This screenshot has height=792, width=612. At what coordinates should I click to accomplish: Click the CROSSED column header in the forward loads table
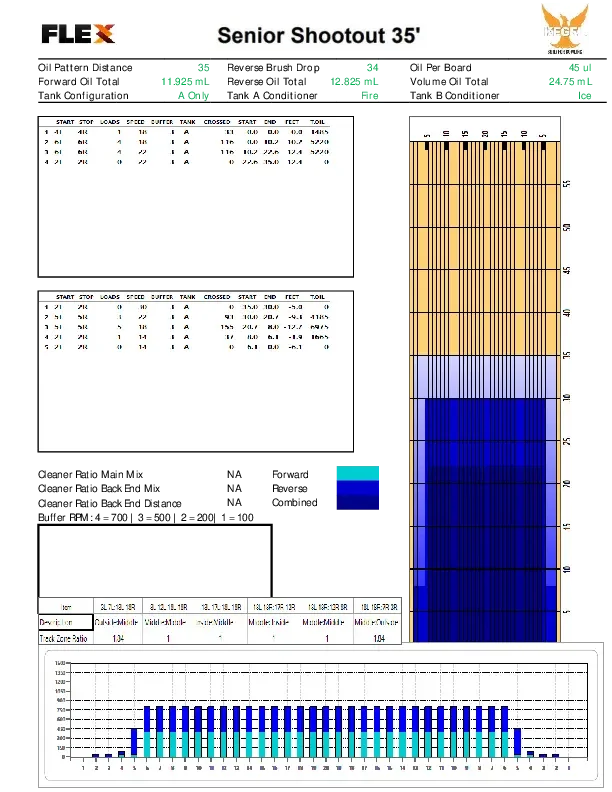pyautogui.click(x=217, y=122)
